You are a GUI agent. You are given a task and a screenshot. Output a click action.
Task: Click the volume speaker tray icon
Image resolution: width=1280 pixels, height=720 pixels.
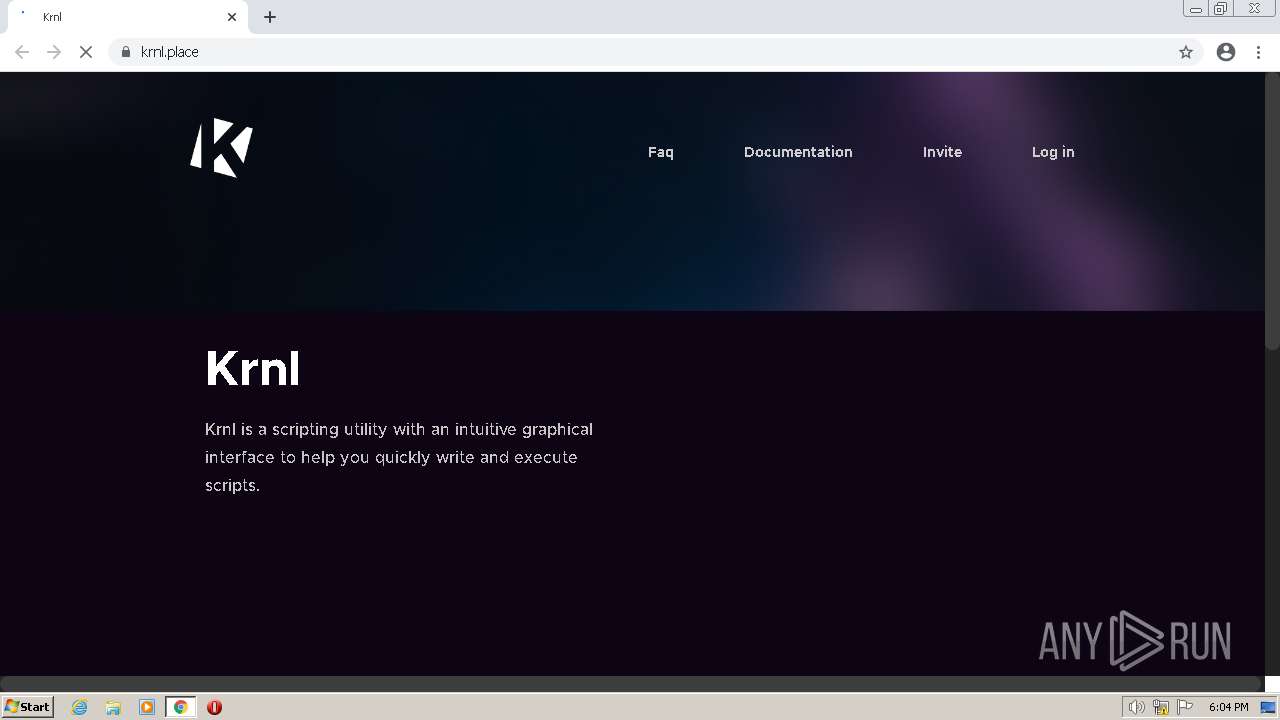coord(1136,707)
